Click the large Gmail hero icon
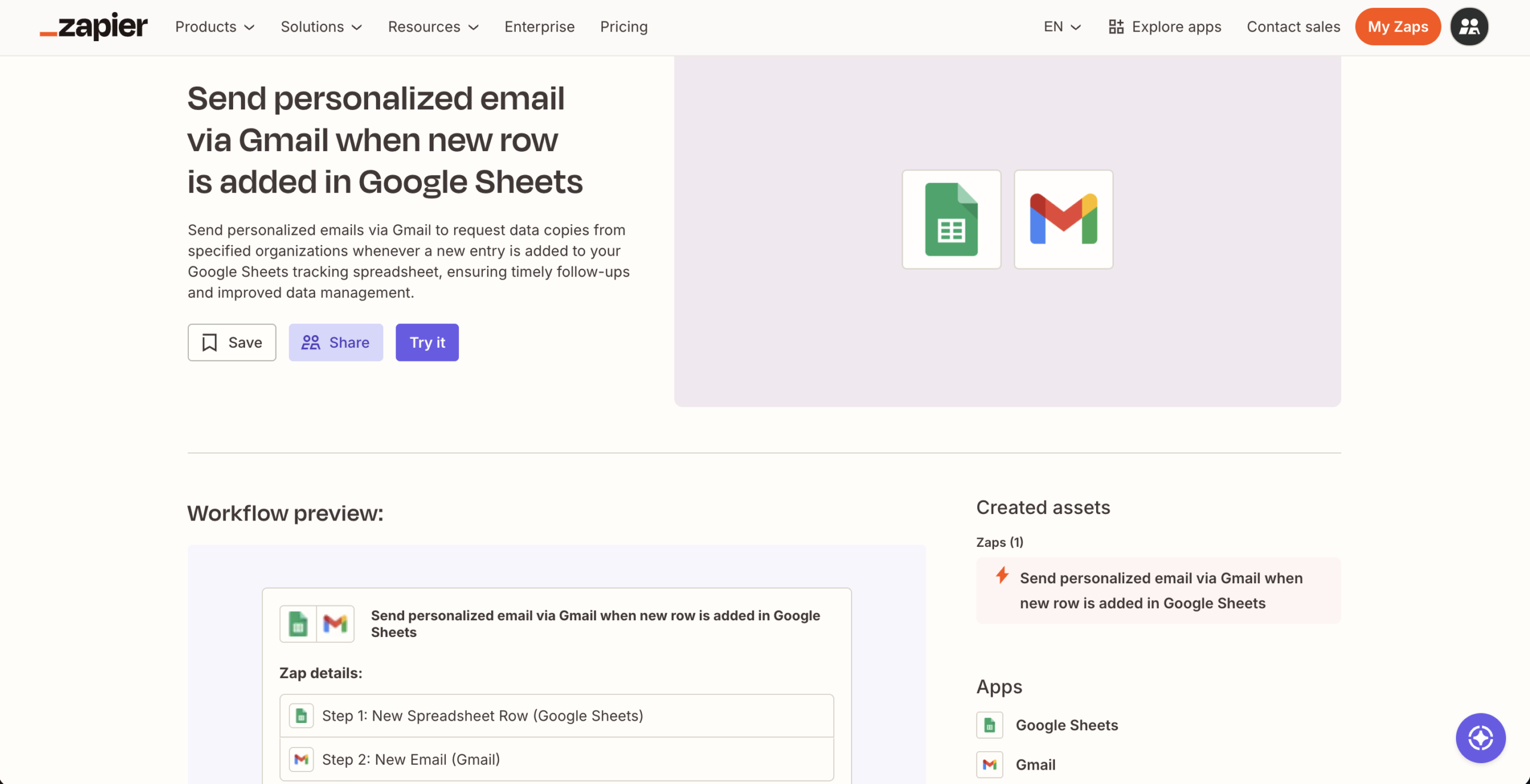Screen dimensions: 1530x784 click(x=1064, y=219)
